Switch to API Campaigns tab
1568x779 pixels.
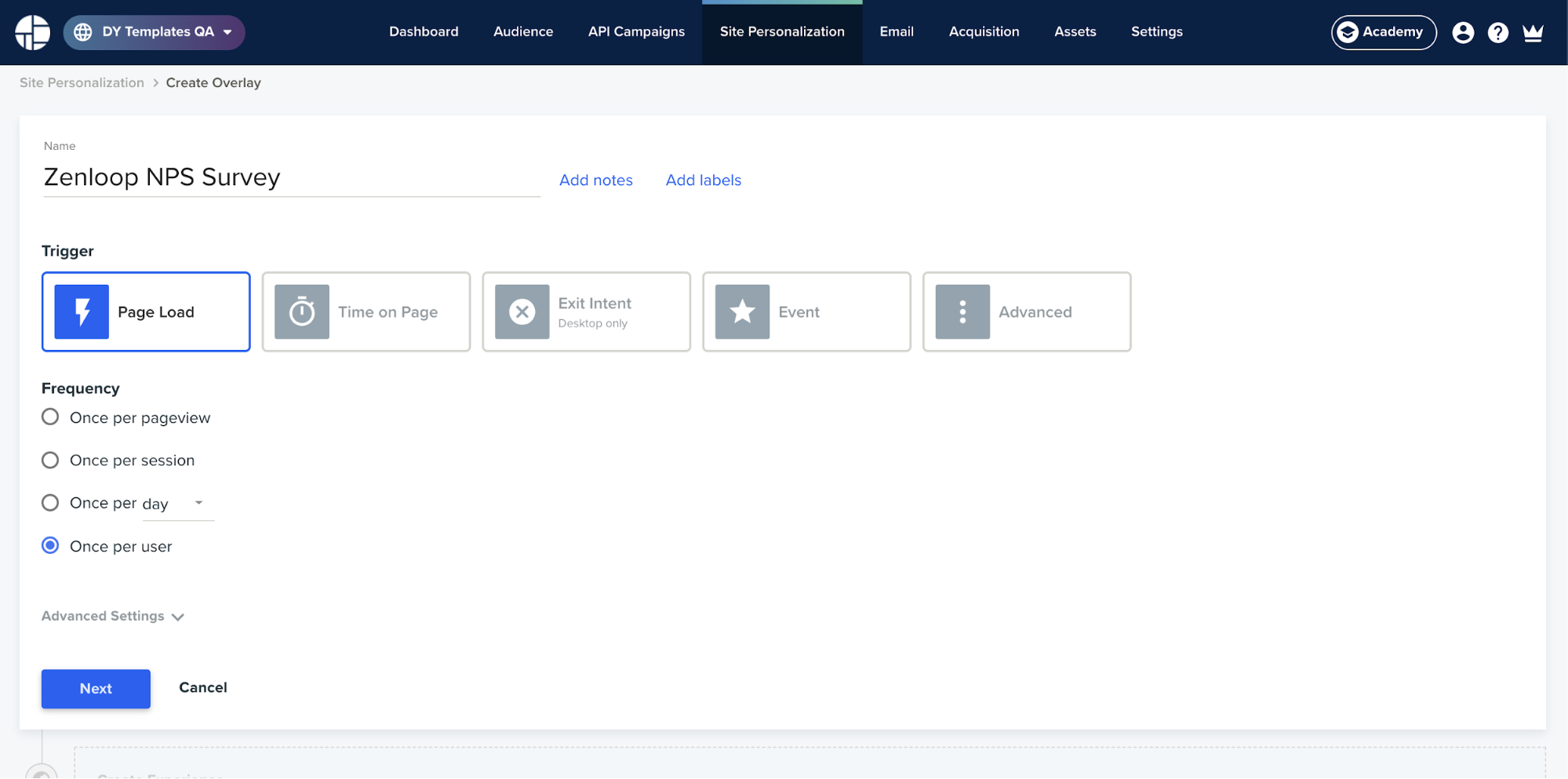pos(636,32)
